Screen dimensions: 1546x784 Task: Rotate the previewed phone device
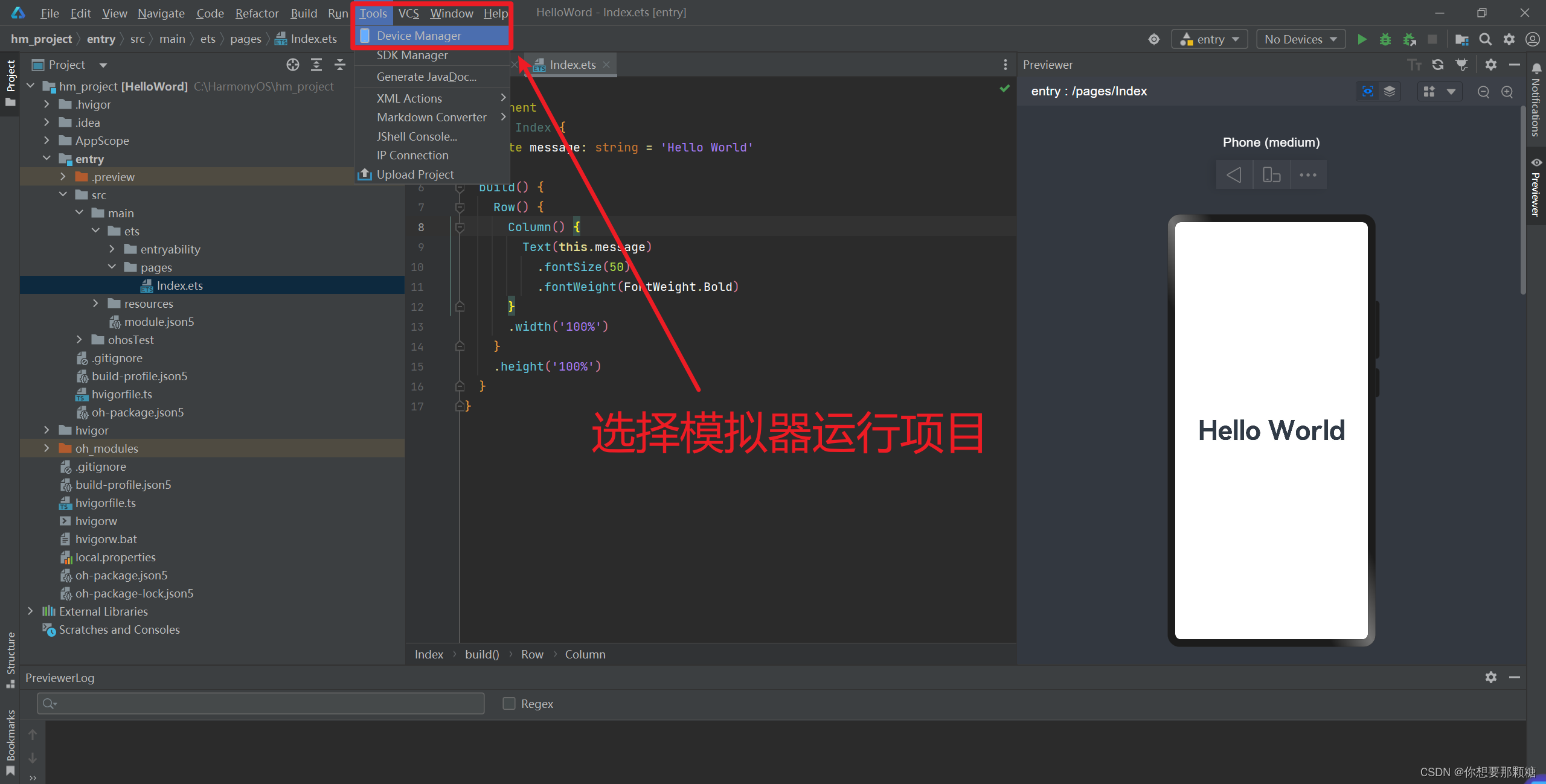pos(1271,175)
